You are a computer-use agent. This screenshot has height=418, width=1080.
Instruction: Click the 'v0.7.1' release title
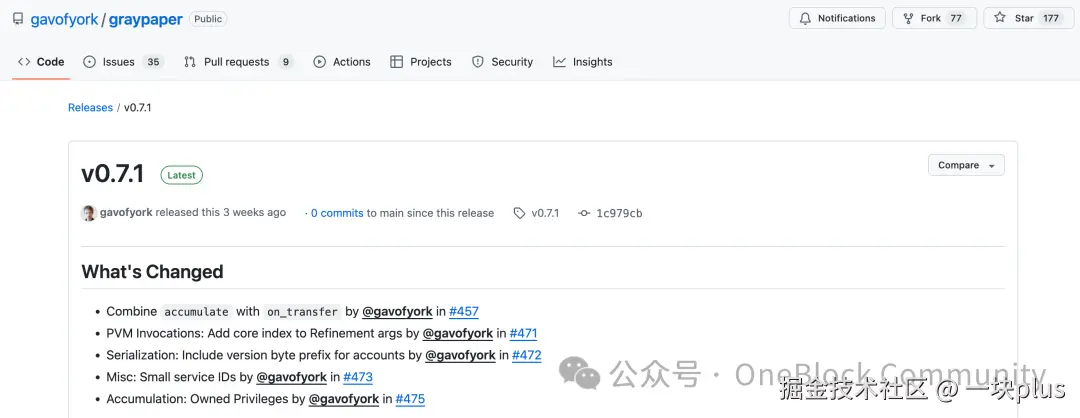[x=113, y=174]
